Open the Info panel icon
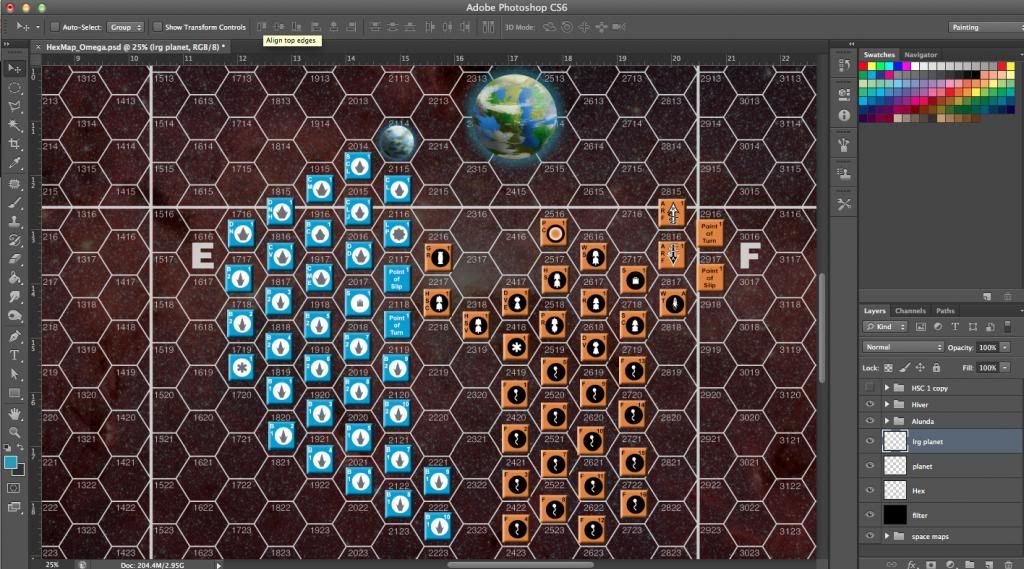This screenshot has height=569, width=1024. click(x=844, y=115)
